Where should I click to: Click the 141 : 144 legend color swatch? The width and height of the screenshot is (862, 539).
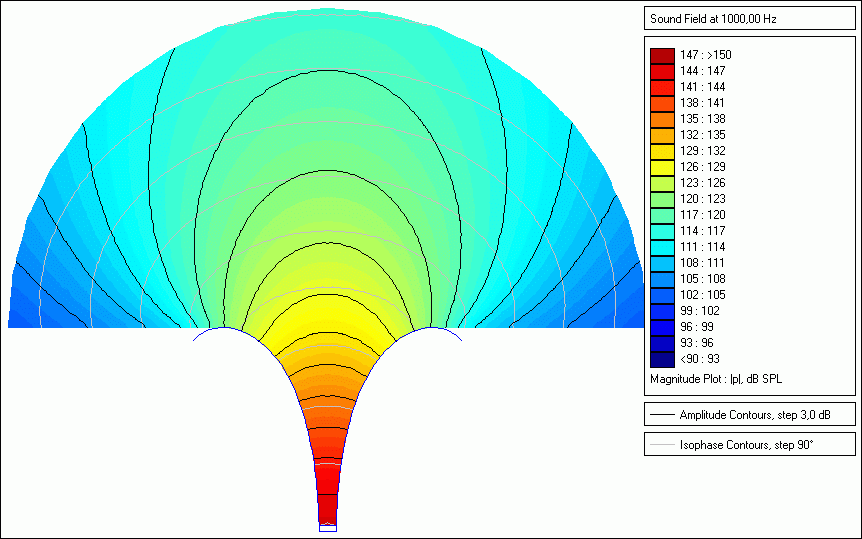pyautogui.click(x=662, y=87)
